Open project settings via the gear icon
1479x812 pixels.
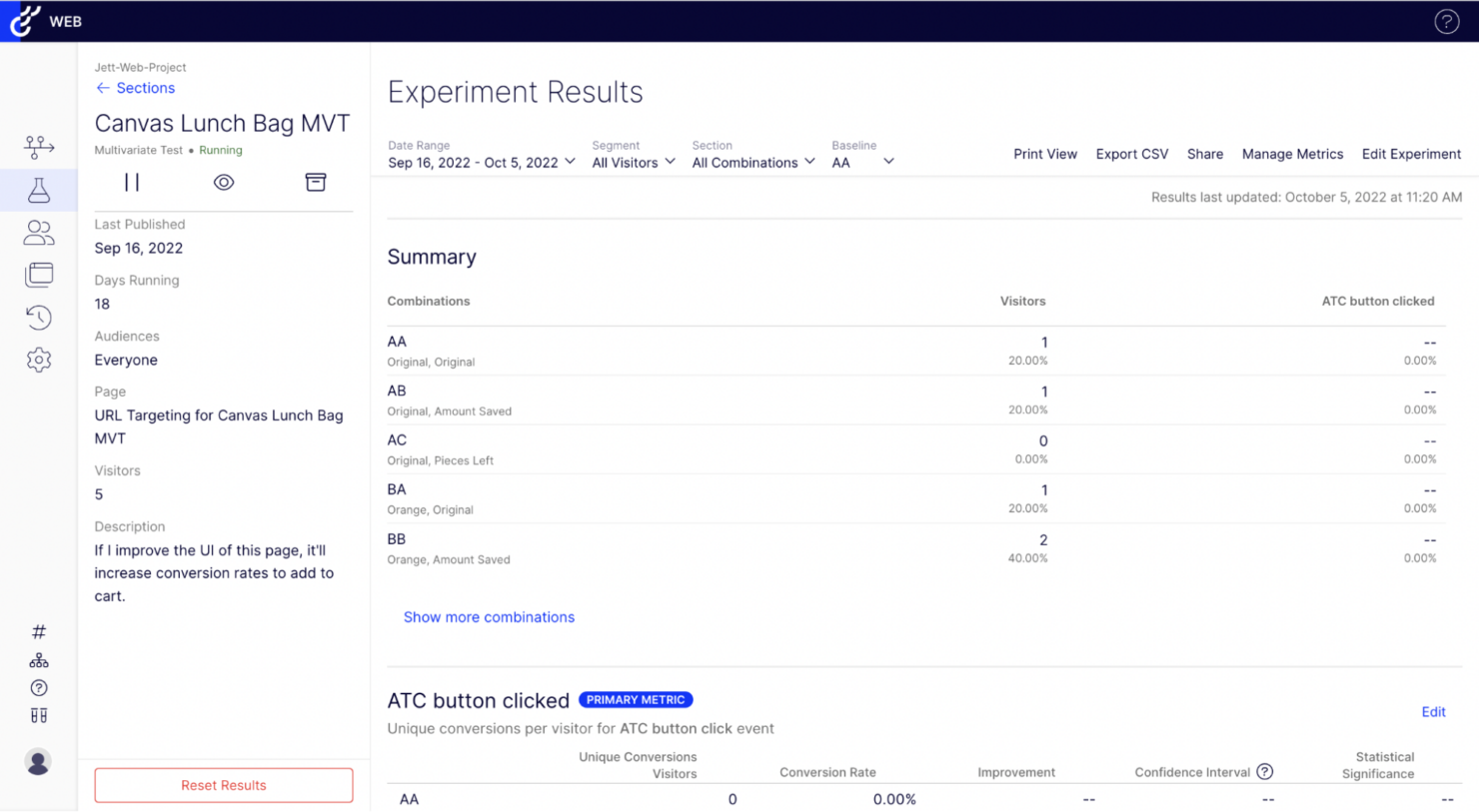(38, 360)
